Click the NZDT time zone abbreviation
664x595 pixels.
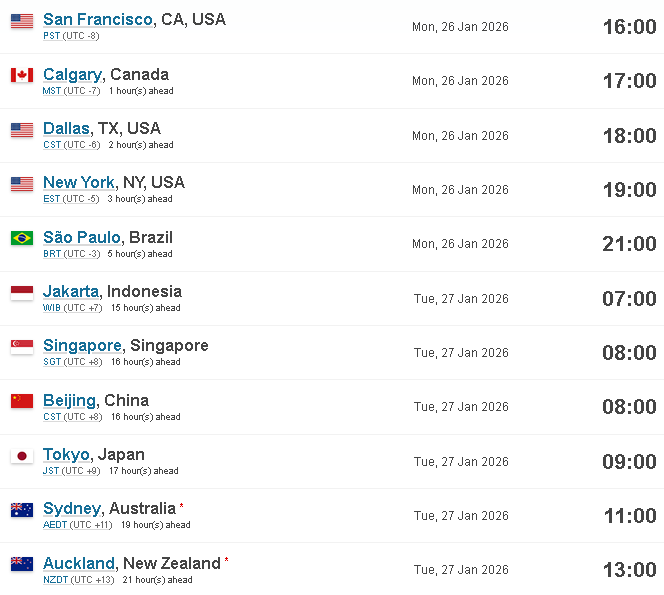click(55, 580)
